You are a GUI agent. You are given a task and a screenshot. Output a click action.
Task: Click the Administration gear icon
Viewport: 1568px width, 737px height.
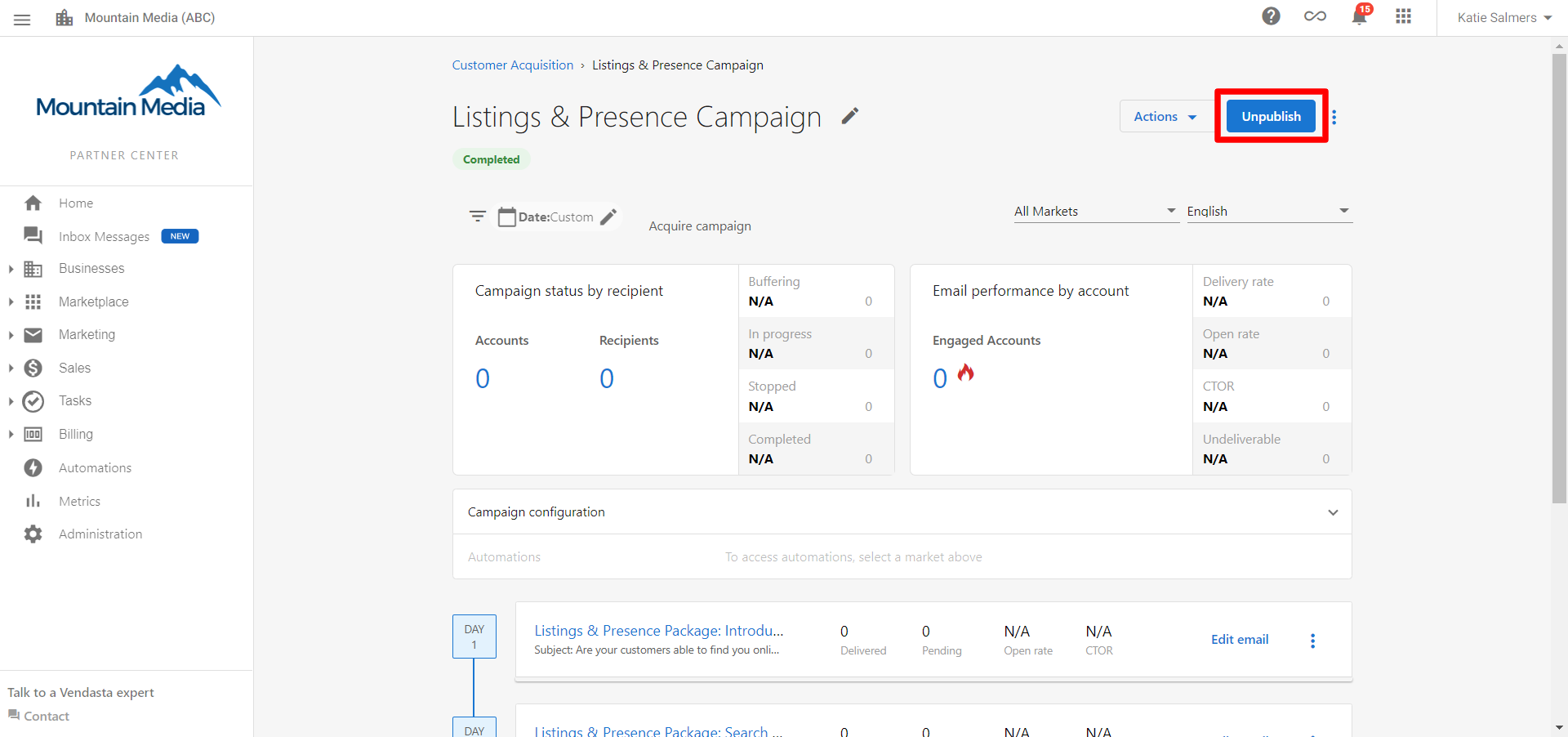tap(33, 534)
